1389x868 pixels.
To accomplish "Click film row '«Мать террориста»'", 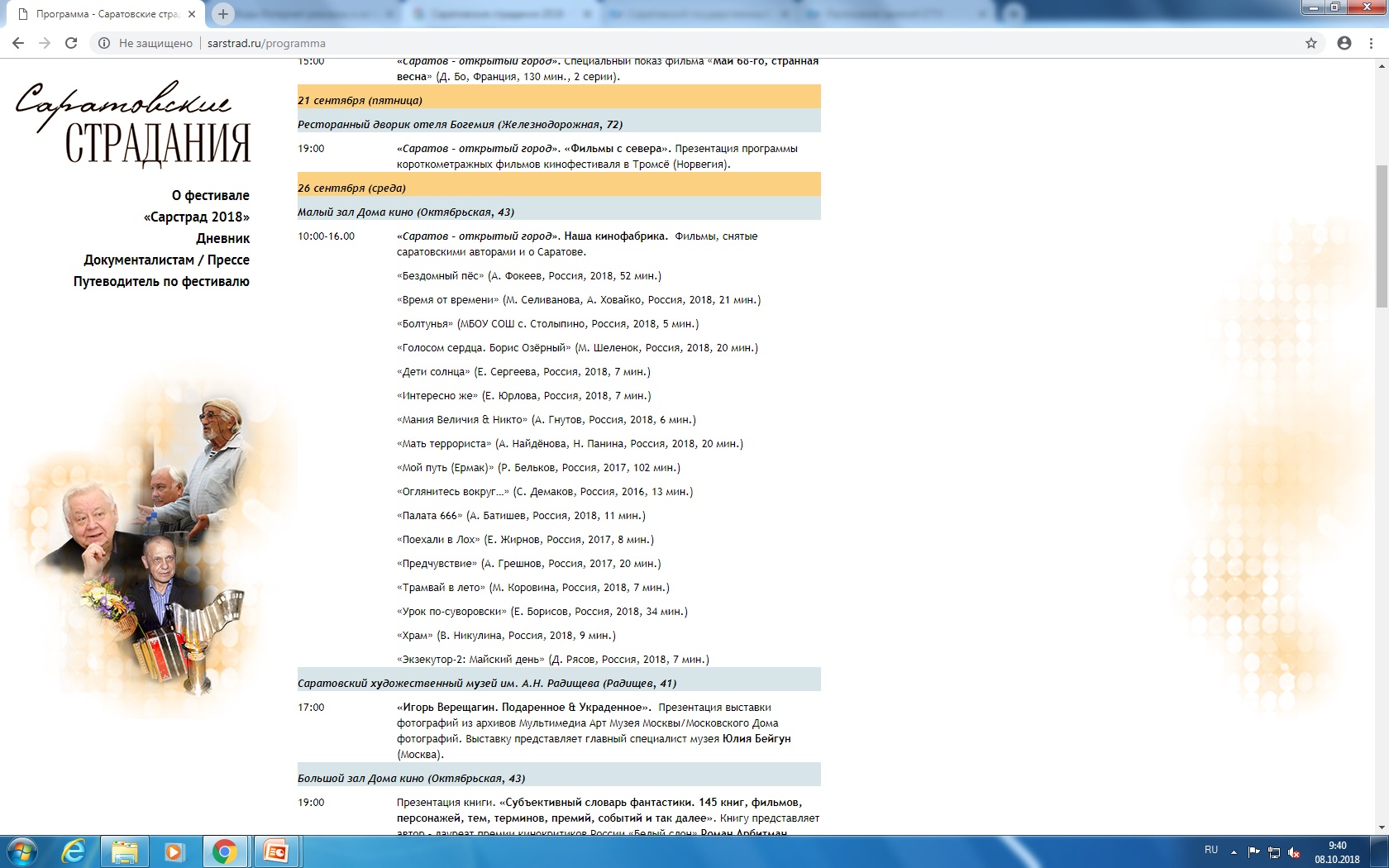I will click(x=570, y=444).
